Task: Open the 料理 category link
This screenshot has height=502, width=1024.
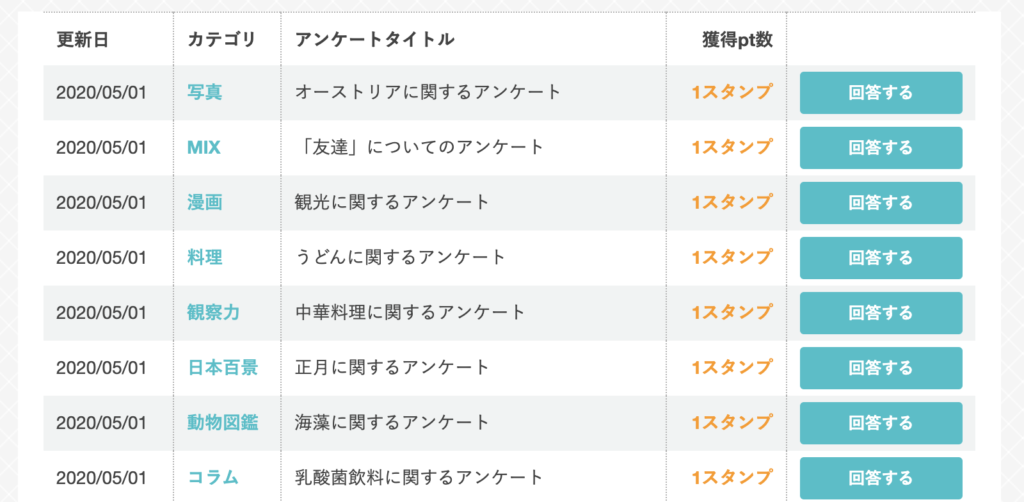Action: [205, 258]
